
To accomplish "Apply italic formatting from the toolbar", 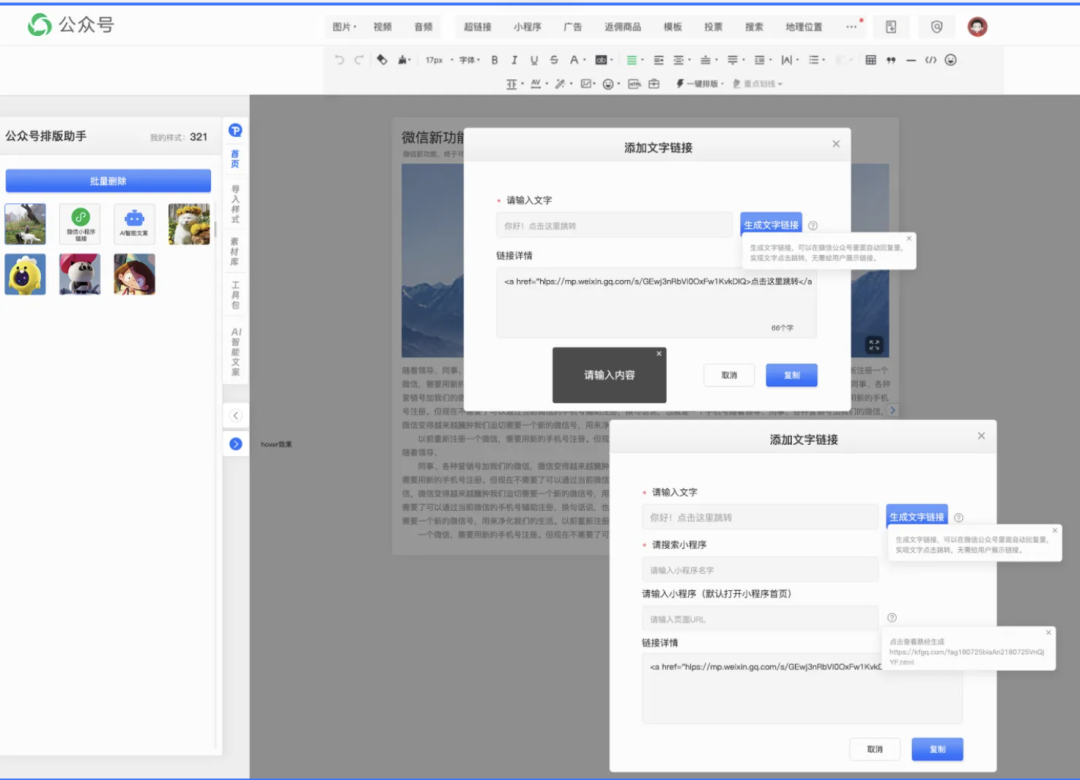I will (514, 60).
